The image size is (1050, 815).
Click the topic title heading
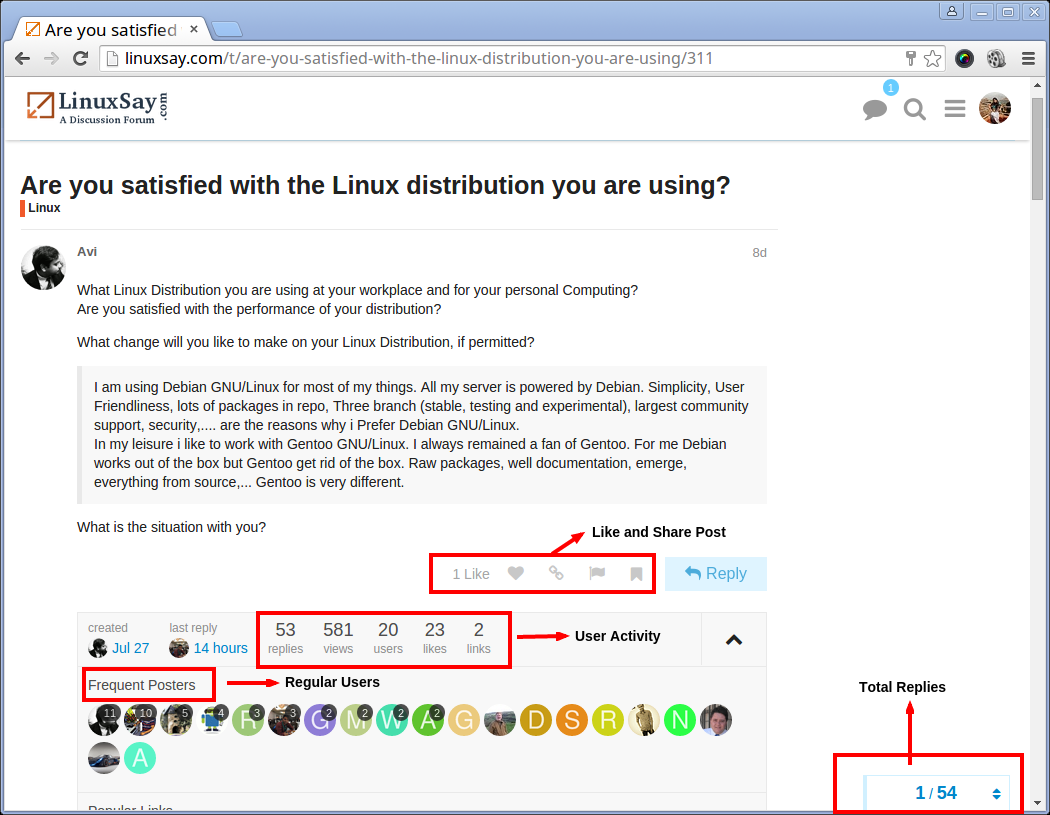tap(375, 185)
